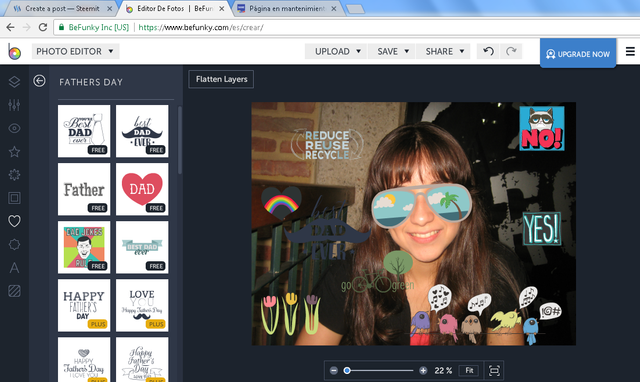
Task: Add the best DAD EVER mustache graphic
Action: click(142, 131)
